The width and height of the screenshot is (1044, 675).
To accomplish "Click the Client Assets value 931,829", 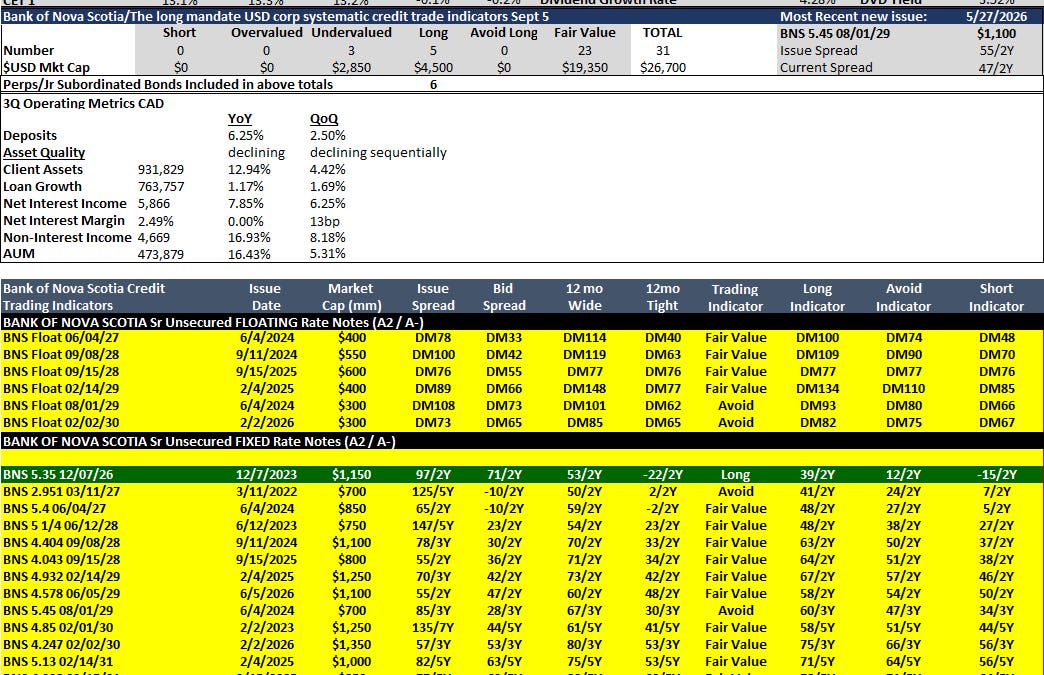I will 160,170.
